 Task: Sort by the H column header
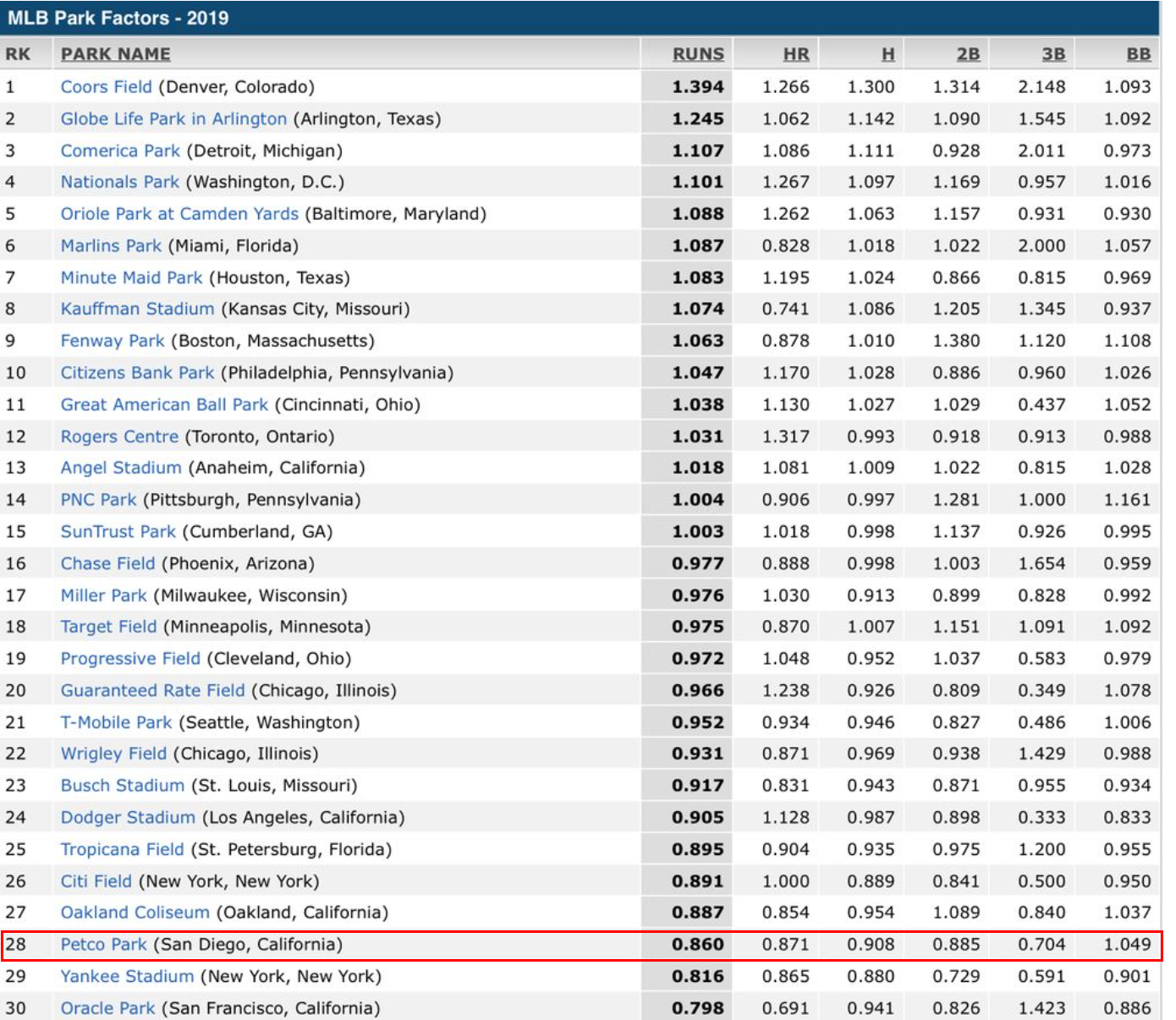tap(887, 54)
